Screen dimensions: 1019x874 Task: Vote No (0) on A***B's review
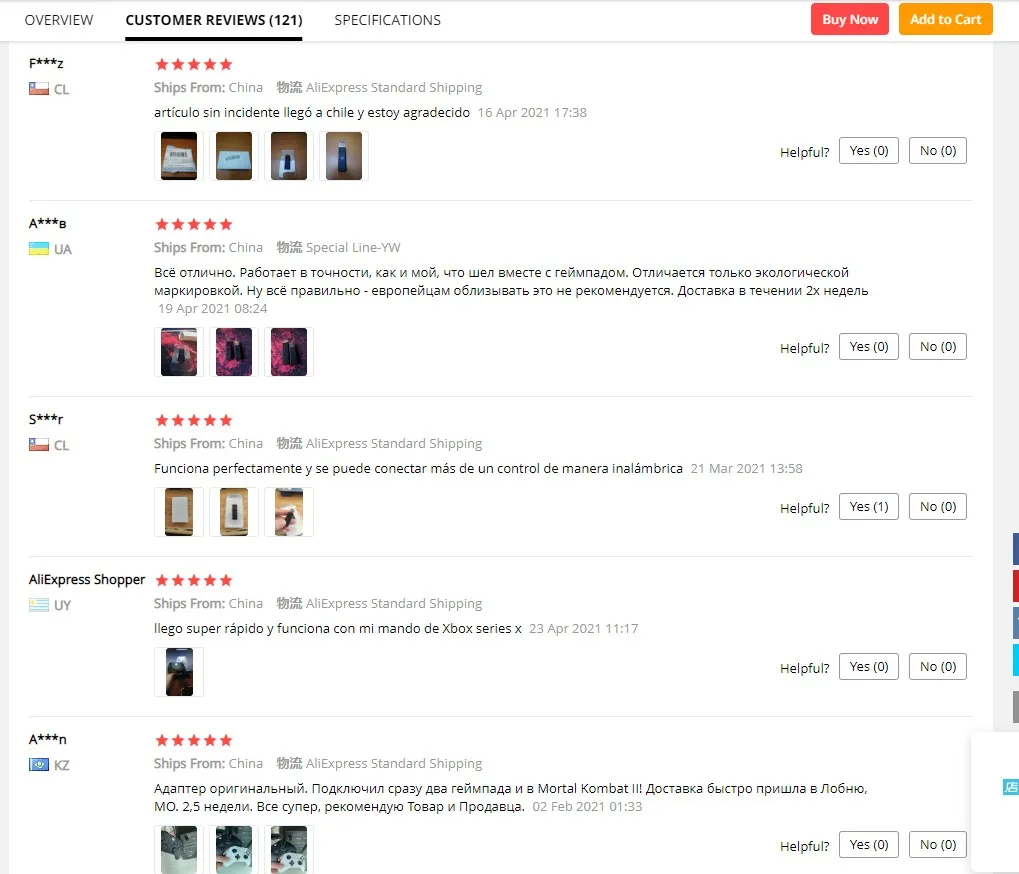938,346
